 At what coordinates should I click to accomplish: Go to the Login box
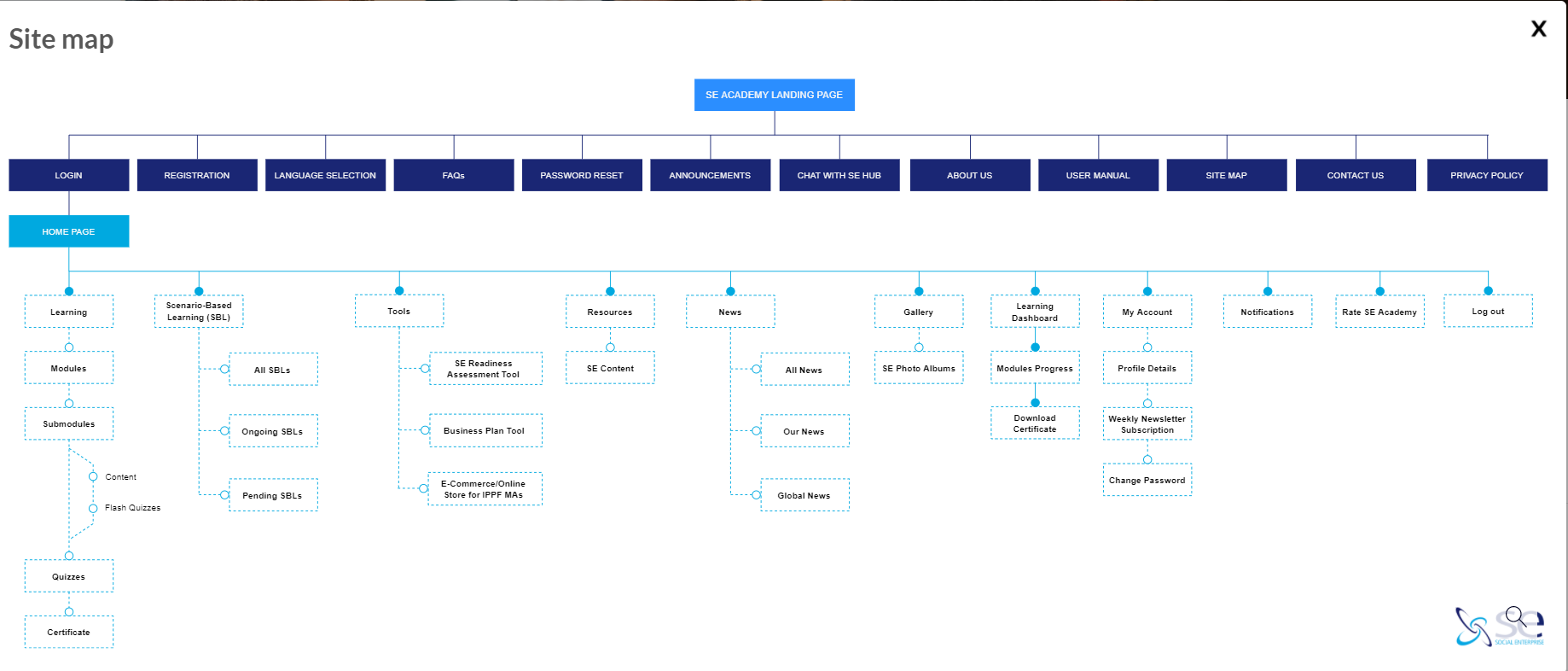tap(69, 175)
